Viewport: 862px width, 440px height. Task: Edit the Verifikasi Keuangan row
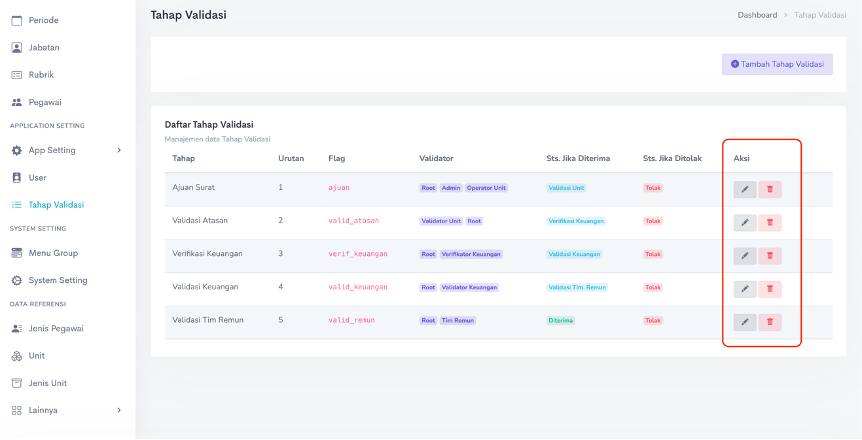(745, 256)
